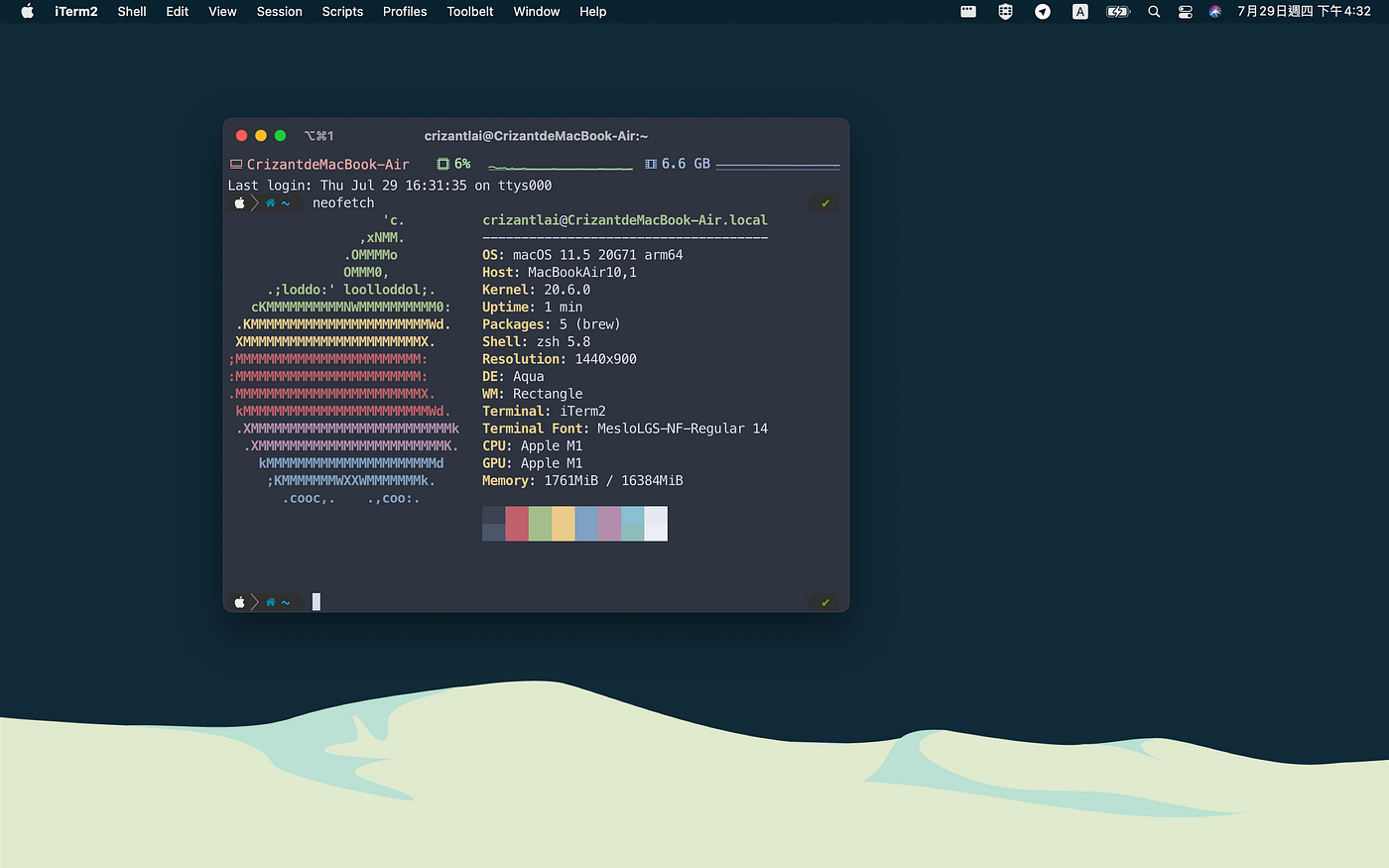This screenshot has height=868, width=1389.
Task: Open the View menu
Action: point(222,12)
